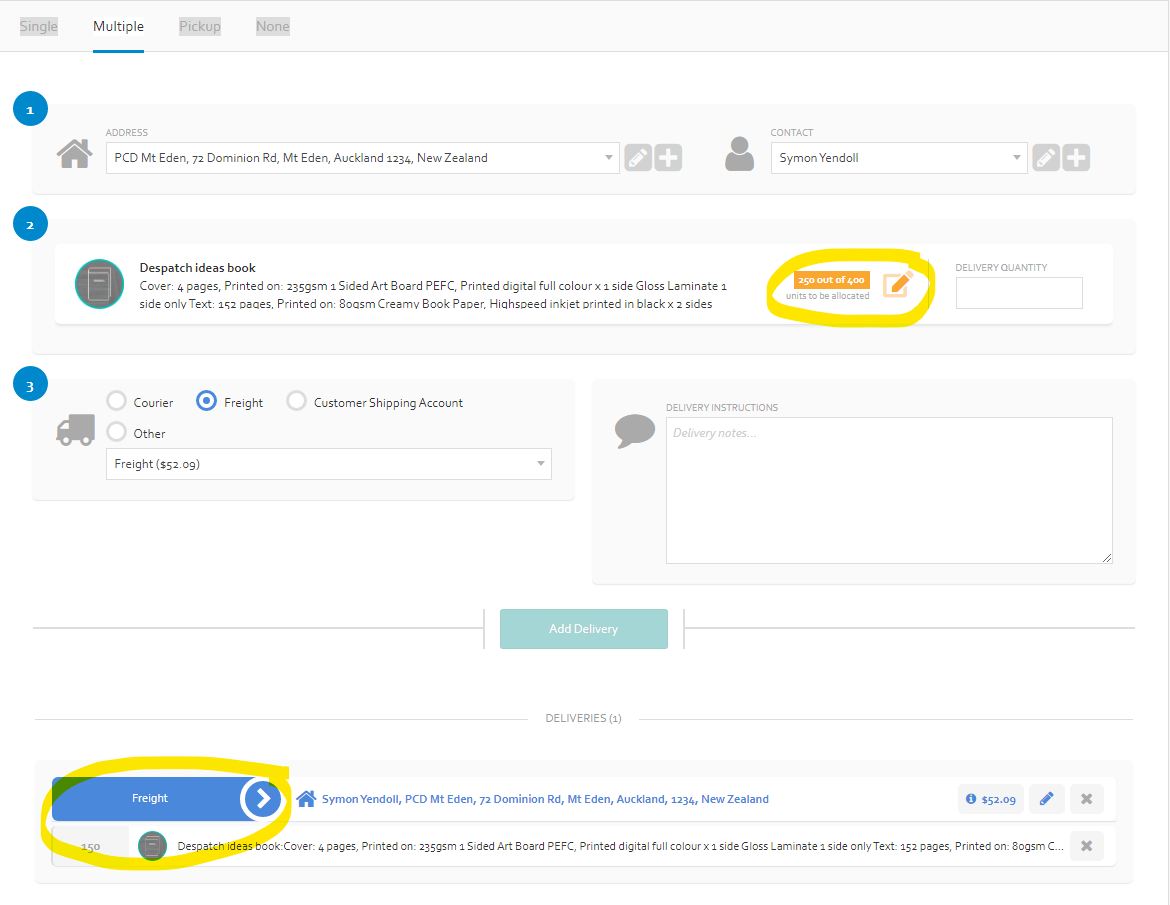Select Customer Shipping Account radio option
The width and height of the screenshot is (1170, 905).
click(x=296, y=401)
